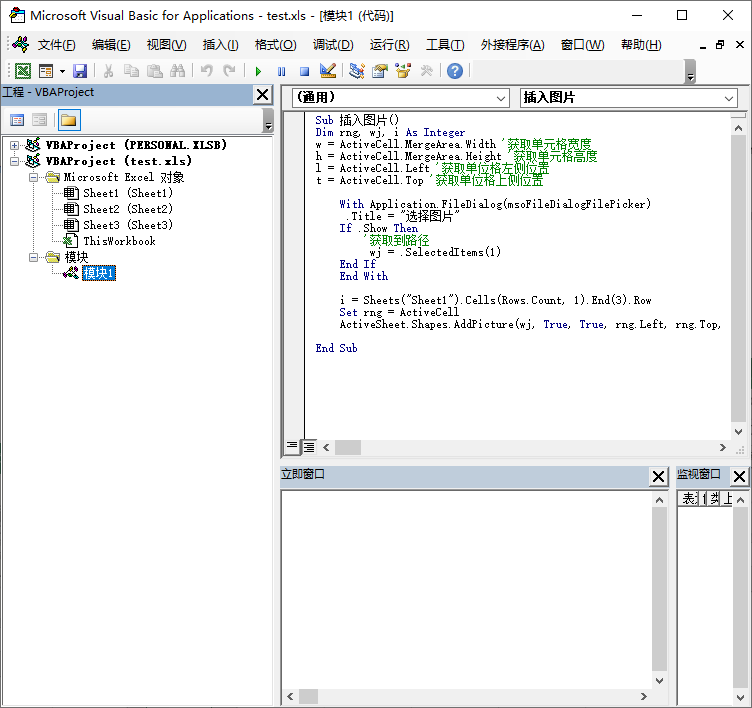Image resolution: width=752 pixels, height=708 pixels.
Task: Click the View Code icon in project pane
Action: coord(17,120)
